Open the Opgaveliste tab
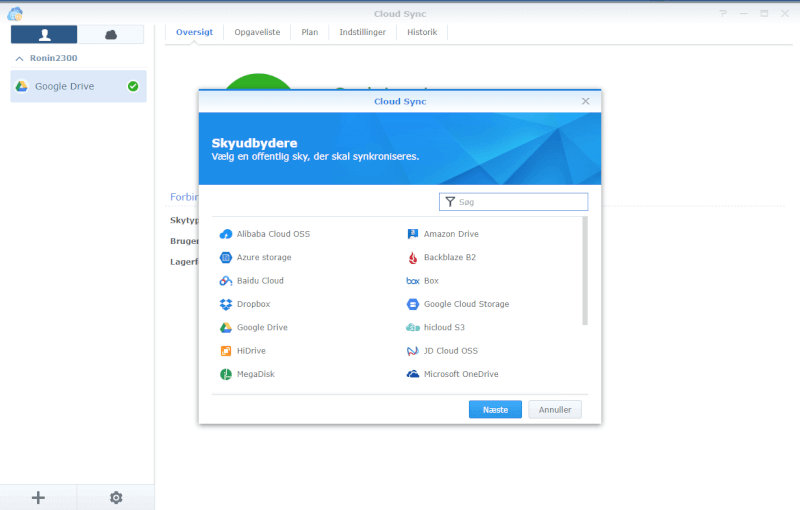 pos(257,32)
